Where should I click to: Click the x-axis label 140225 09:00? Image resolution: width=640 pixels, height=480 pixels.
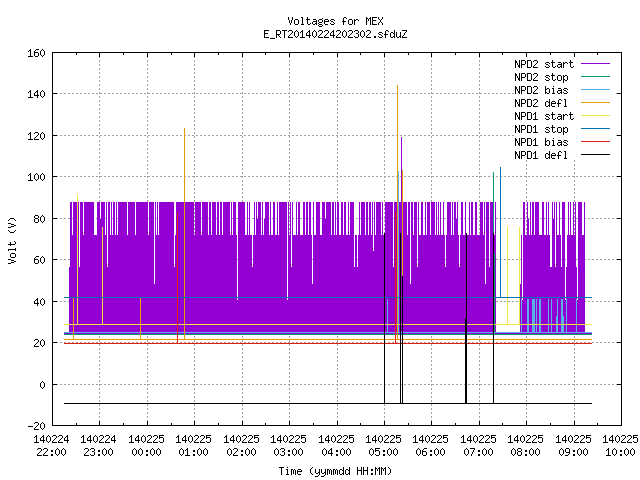(573, 446)
